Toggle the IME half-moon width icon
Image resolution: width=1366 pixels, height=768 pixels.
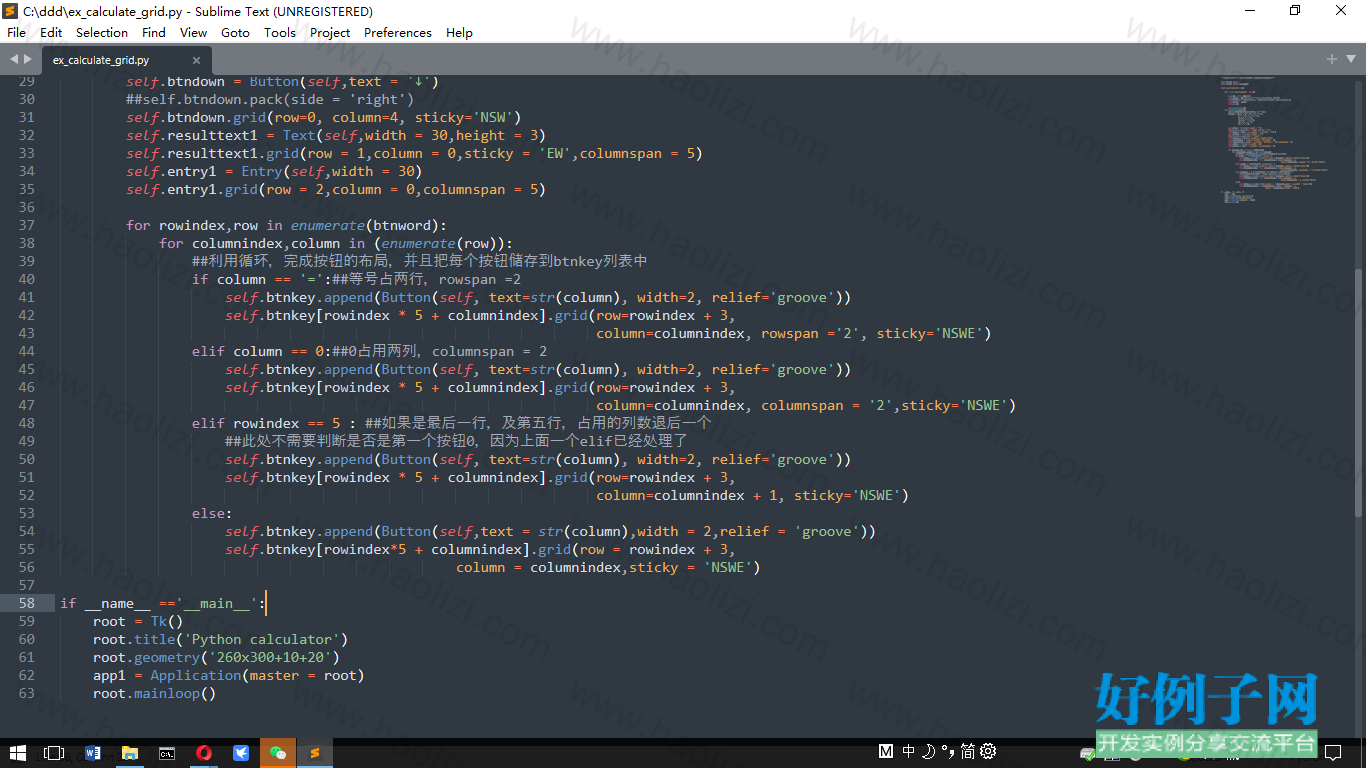tap(928, 751)
